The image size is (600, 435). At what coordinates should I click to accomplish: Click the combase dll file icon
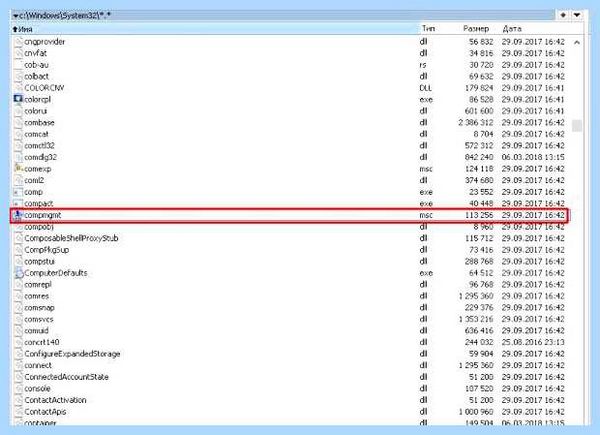pos(18,122)
